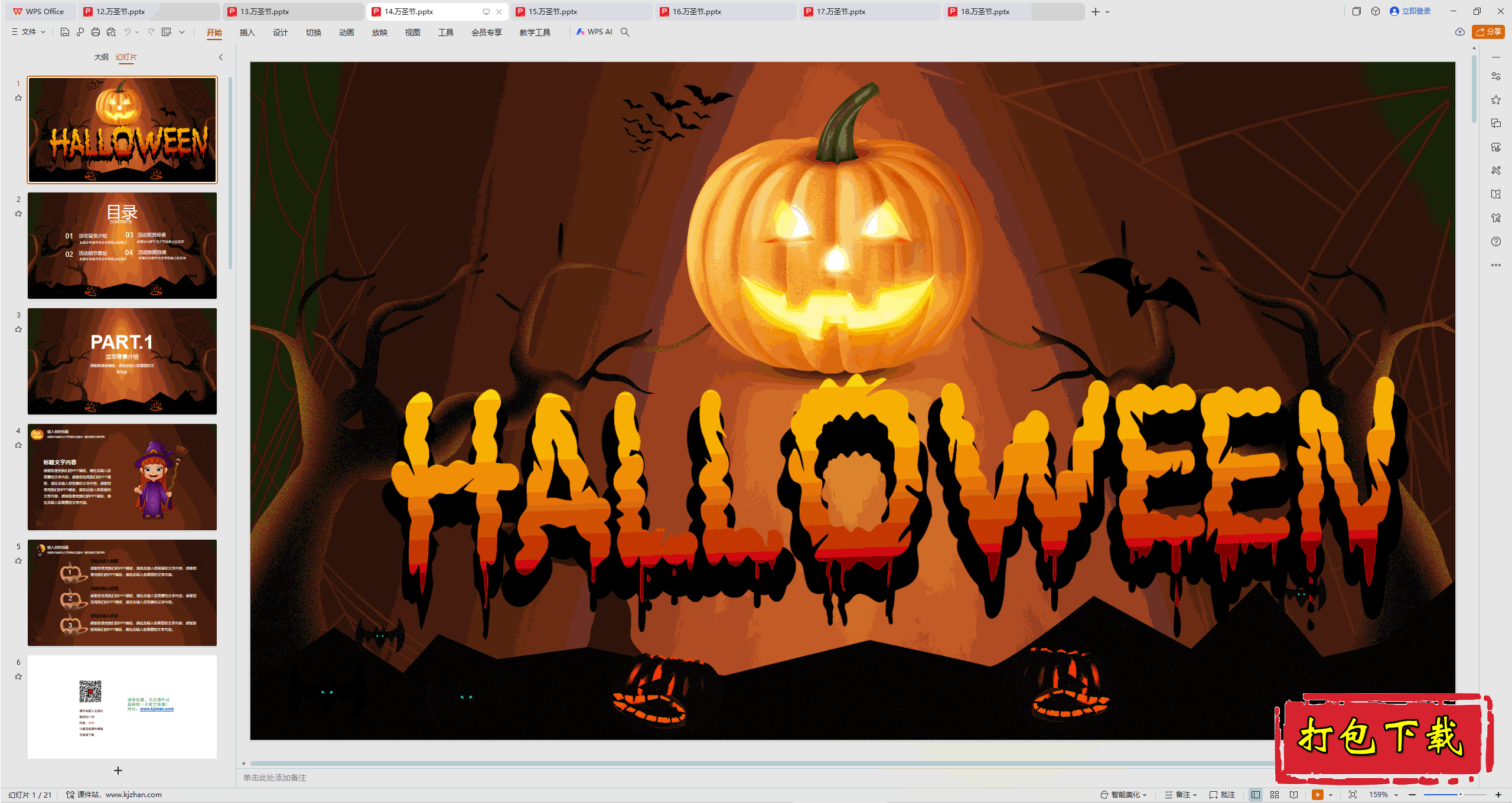
Task: Open the 智能美化 dropdown in status bar
Action: pyautogui.click(x=1124, y=795)
